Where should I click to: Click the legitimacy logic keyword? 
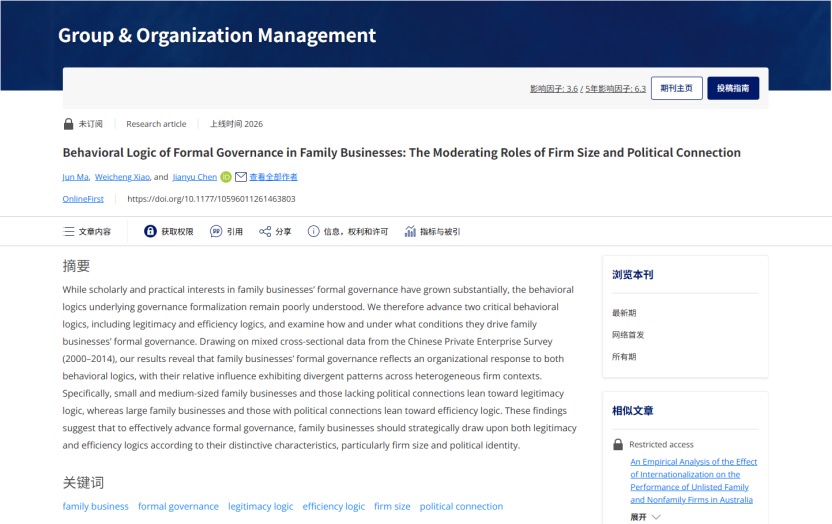261,506
